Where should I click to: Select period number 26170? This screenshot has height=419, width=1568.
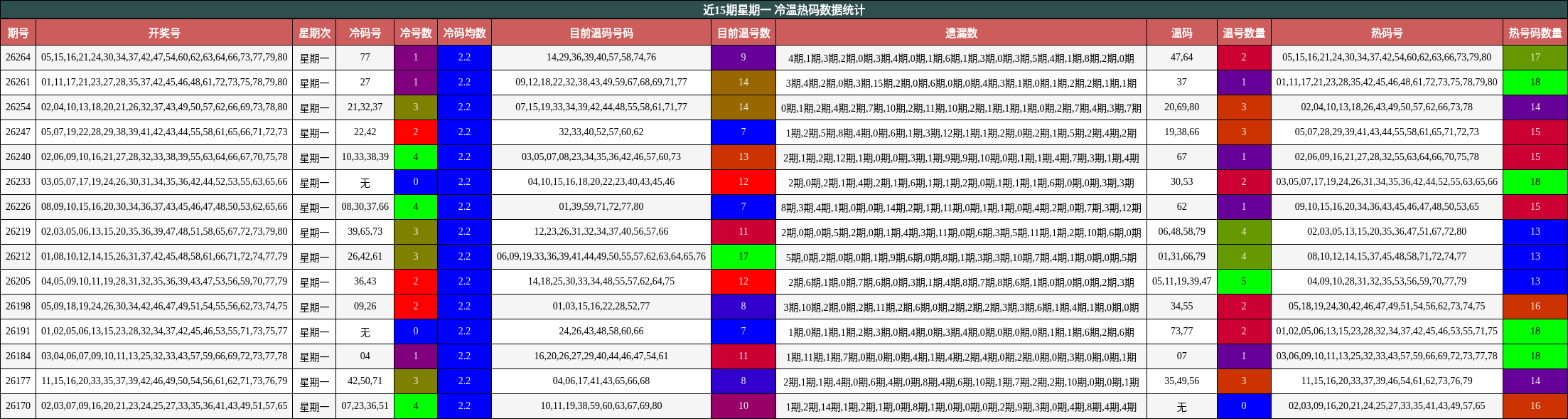click(x=18, y=406)
